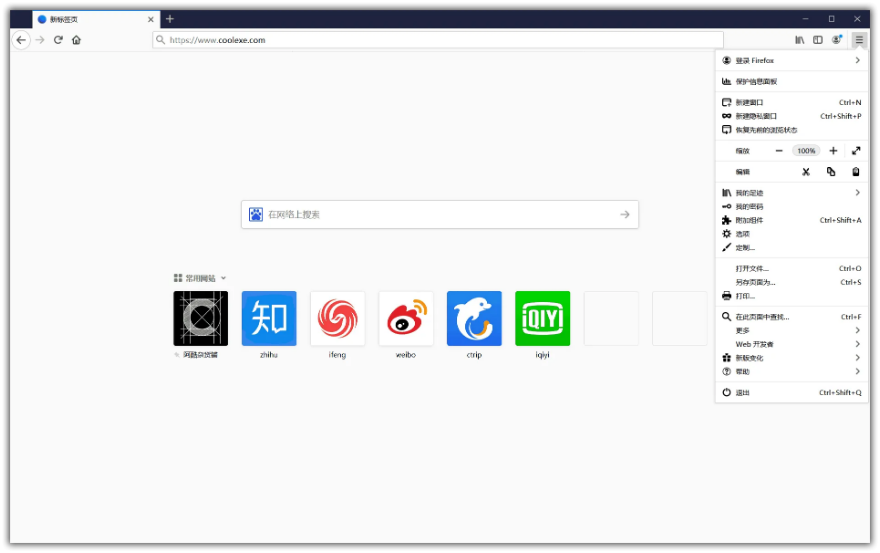Toggle the sidebar view icon
This screenshot has width=880, height=553.
[818, 40]
